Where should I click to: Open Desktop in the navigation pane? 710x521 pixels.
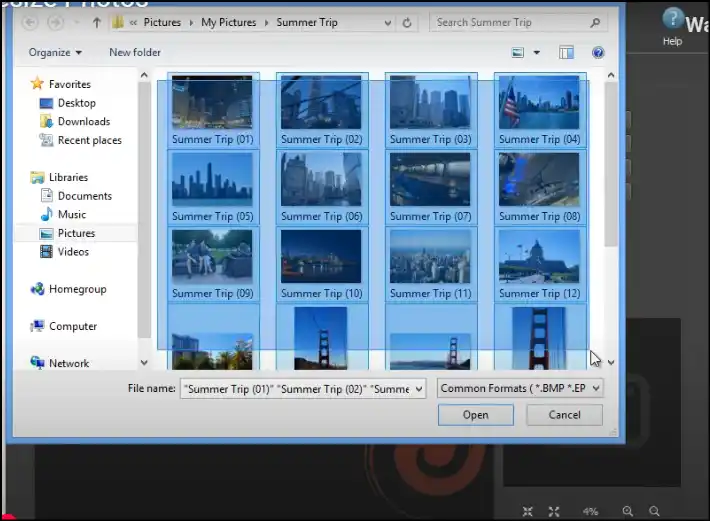(67, 103)
